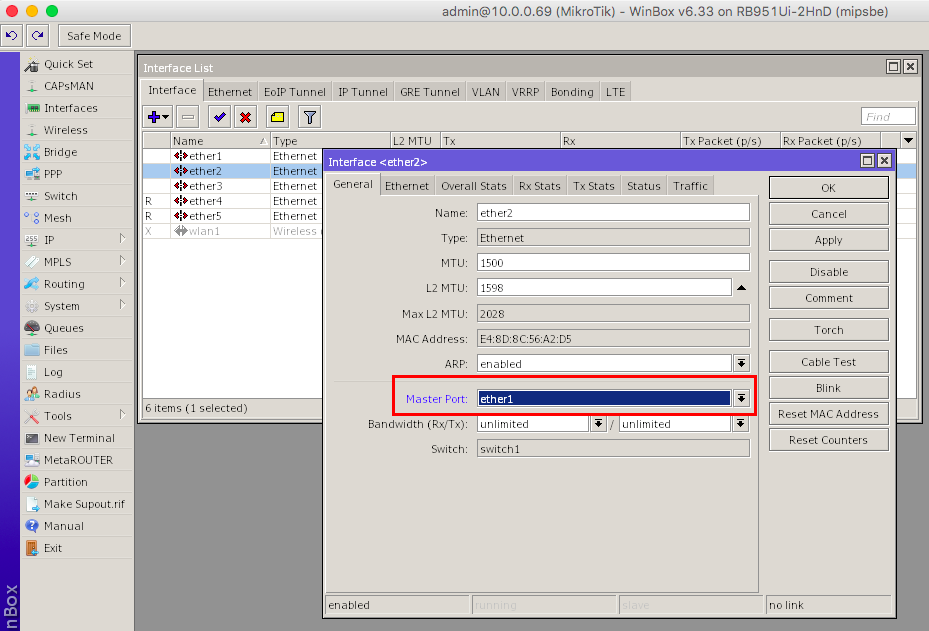Open Wireless in the sidebar
The width and height of the screenshot is (929, 631).
pyautogui.click(x=65, y=130)
